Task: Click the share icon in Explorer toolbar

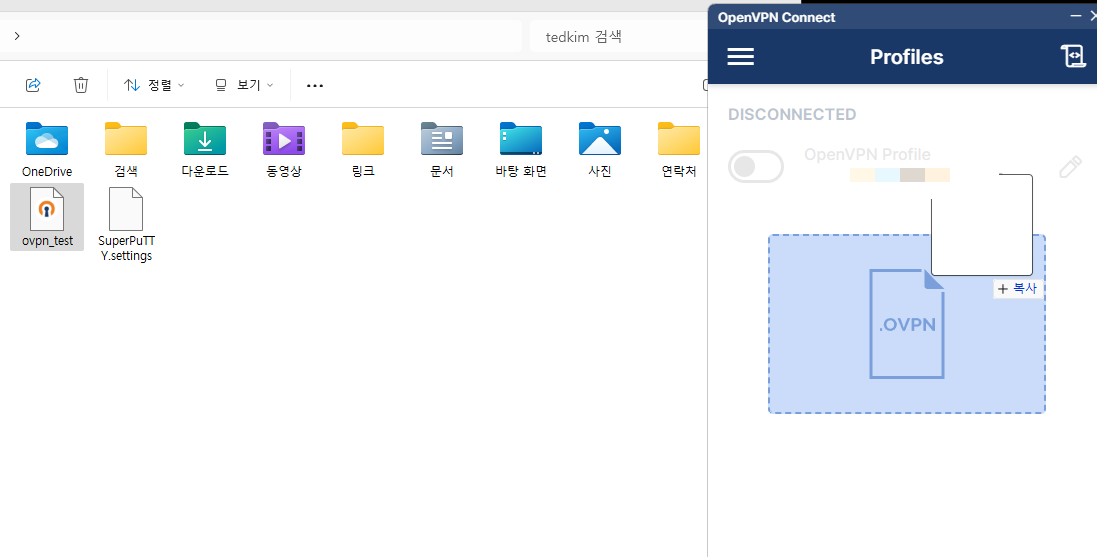Action: coord(33,85)
